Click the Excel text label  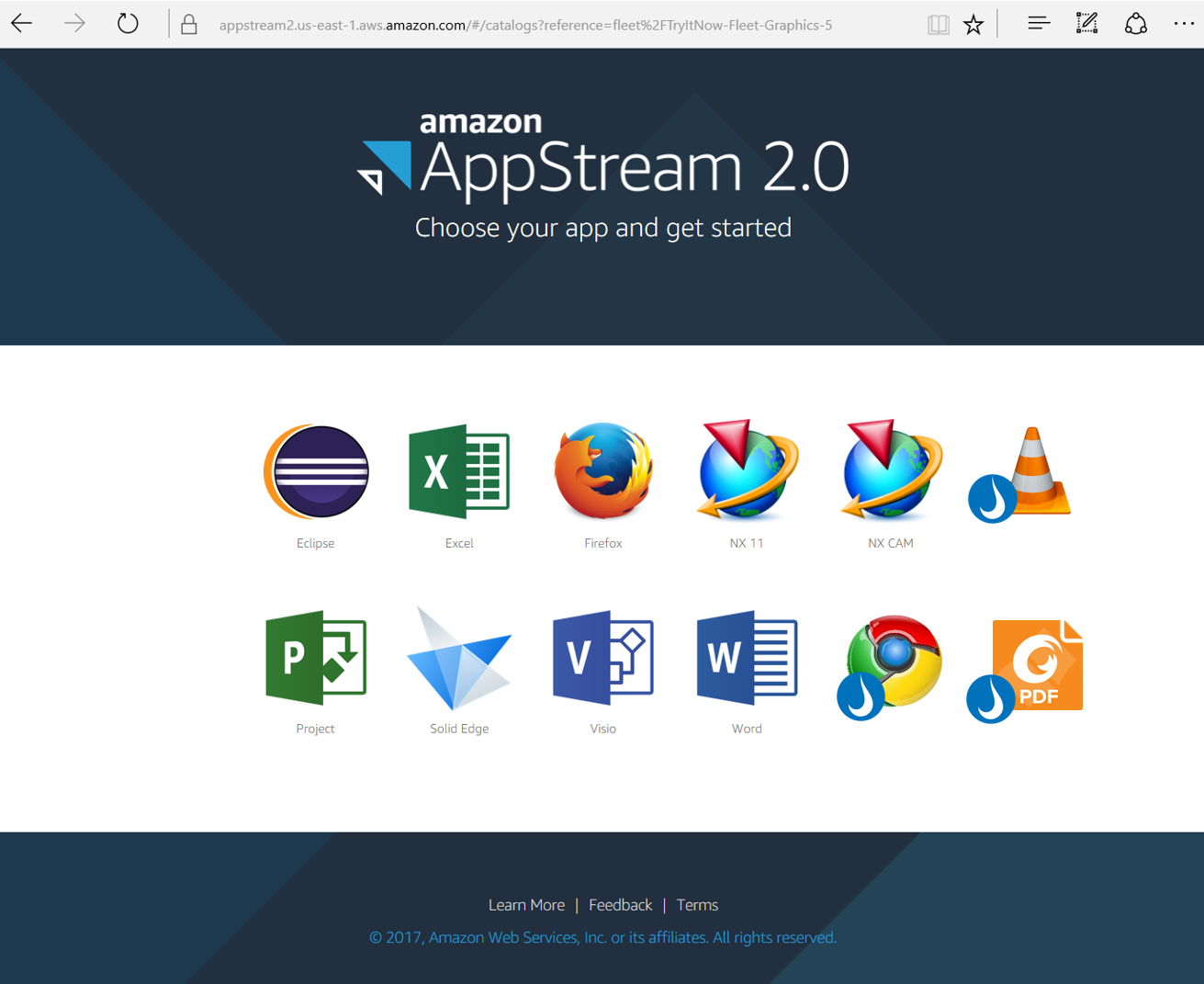click(459, 543)
